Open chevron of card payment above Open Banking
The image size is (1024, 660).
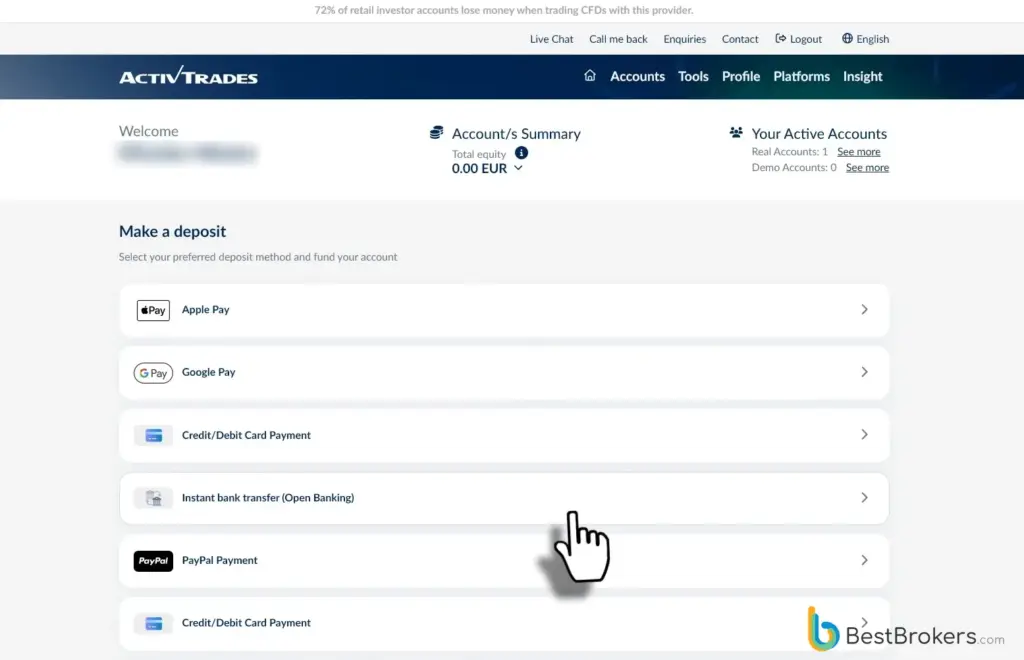(x=864, y=435)
